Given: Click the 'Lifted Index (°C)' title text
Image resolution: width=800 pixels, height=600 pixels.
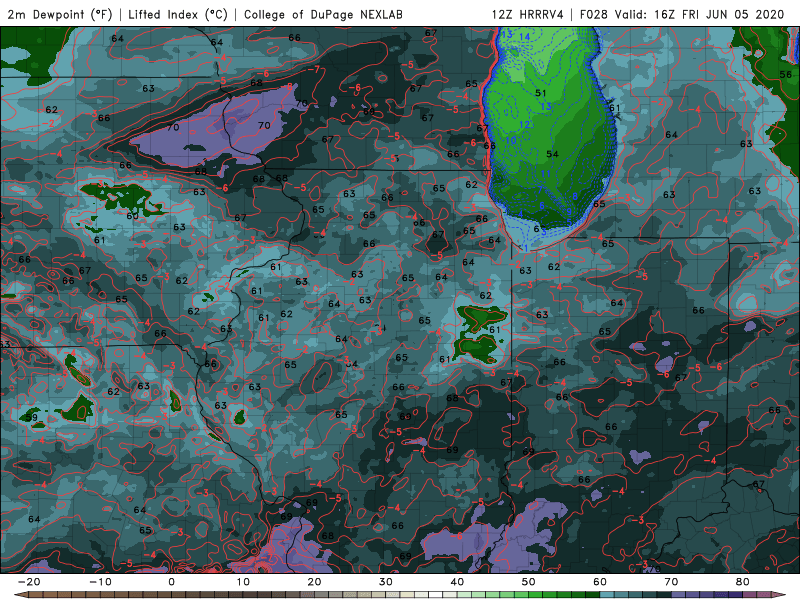Looking at the screenshot, I should (178, 14).
